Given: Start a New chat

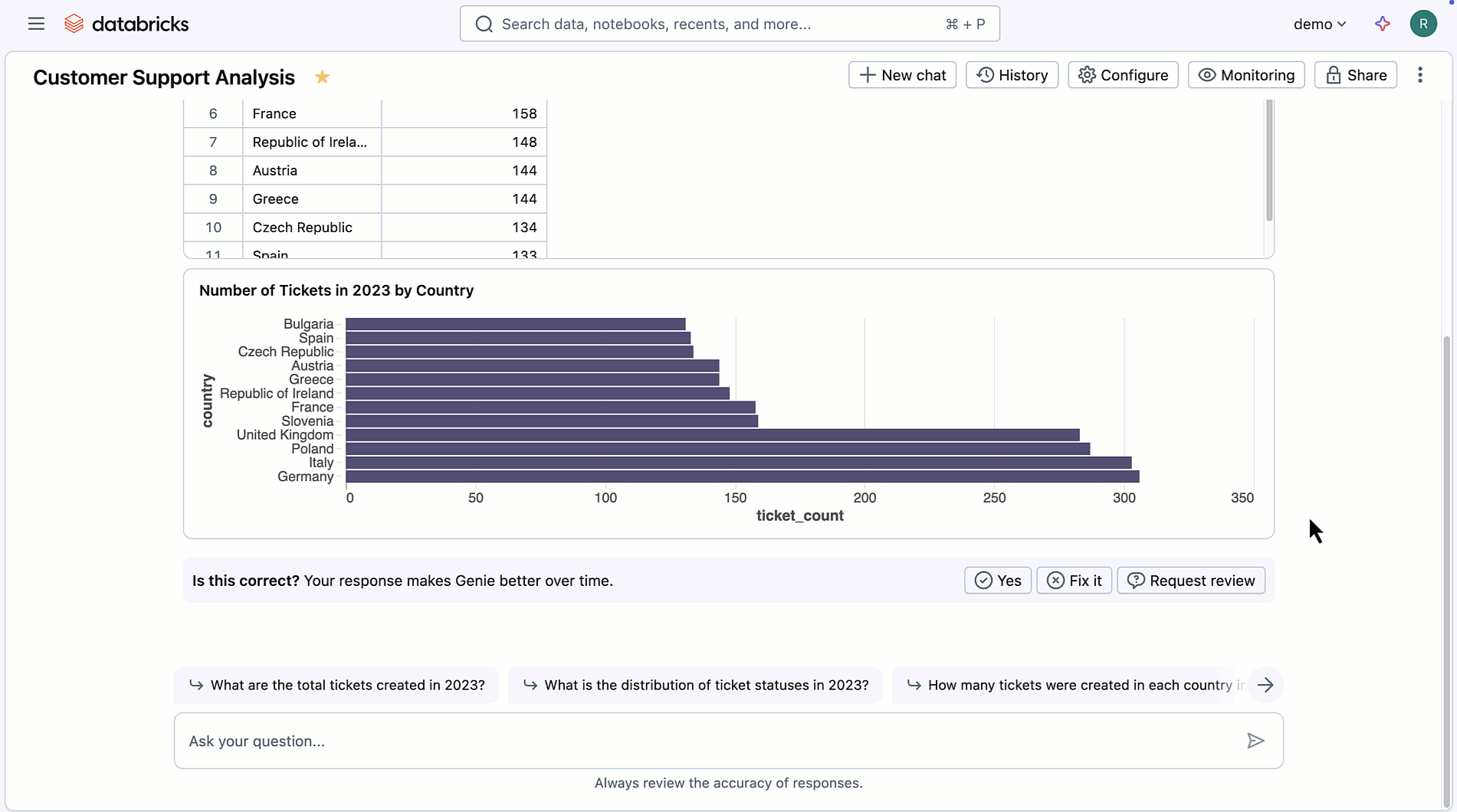Looking at the screenshot, I should (x=902, y=75).
